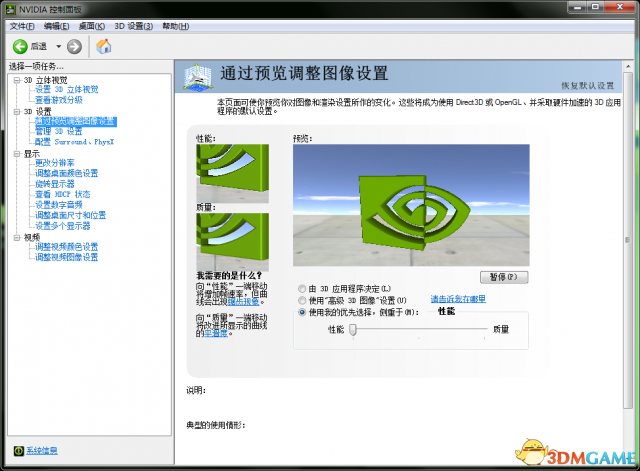Click the "恢复默认设置" link
This screenshot has height=471, width=640.
(595, 85)
